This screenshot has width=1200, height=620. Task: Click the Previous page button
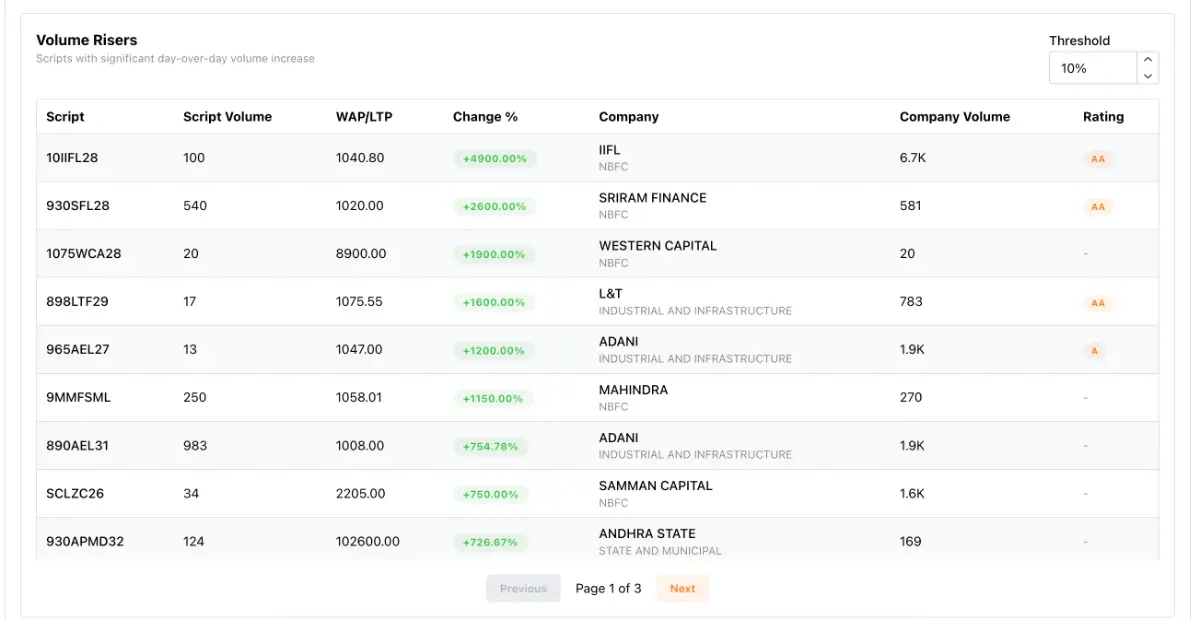523,588
